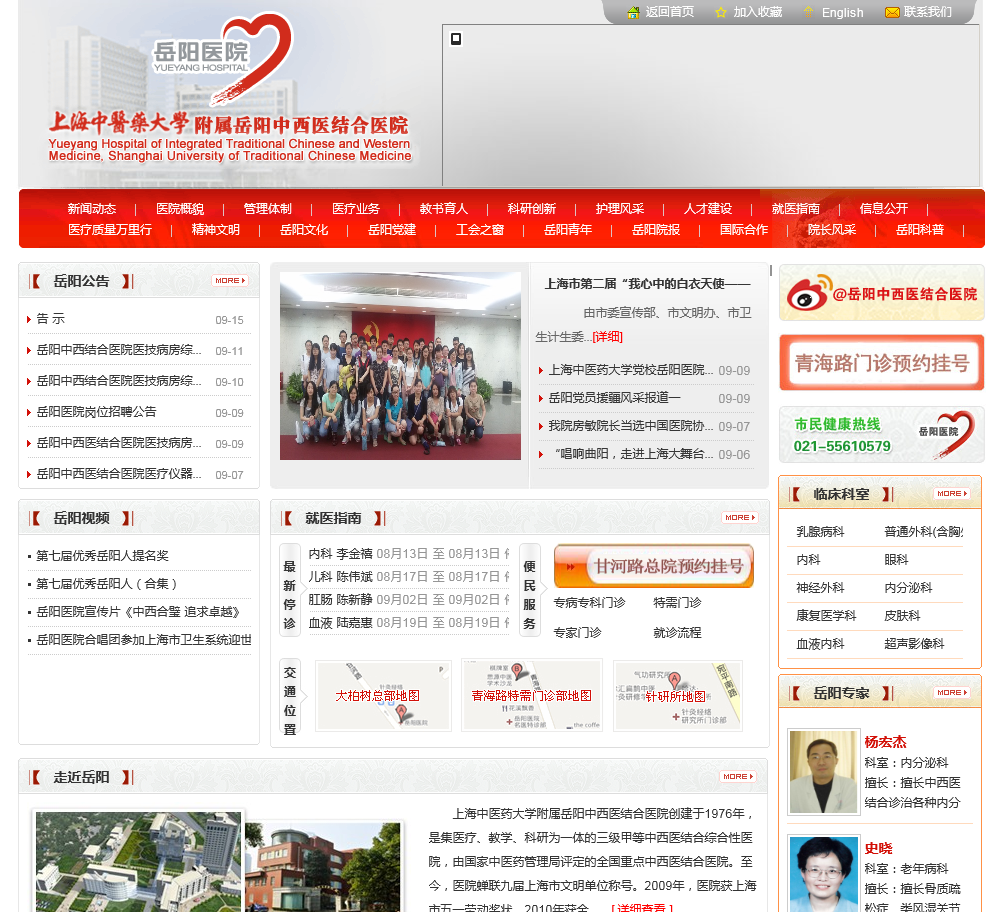Image resolution: width=1003 pixels, height=912 pixels.
Task: Click the home icon beside 返回首页
Action: (633, 12)
